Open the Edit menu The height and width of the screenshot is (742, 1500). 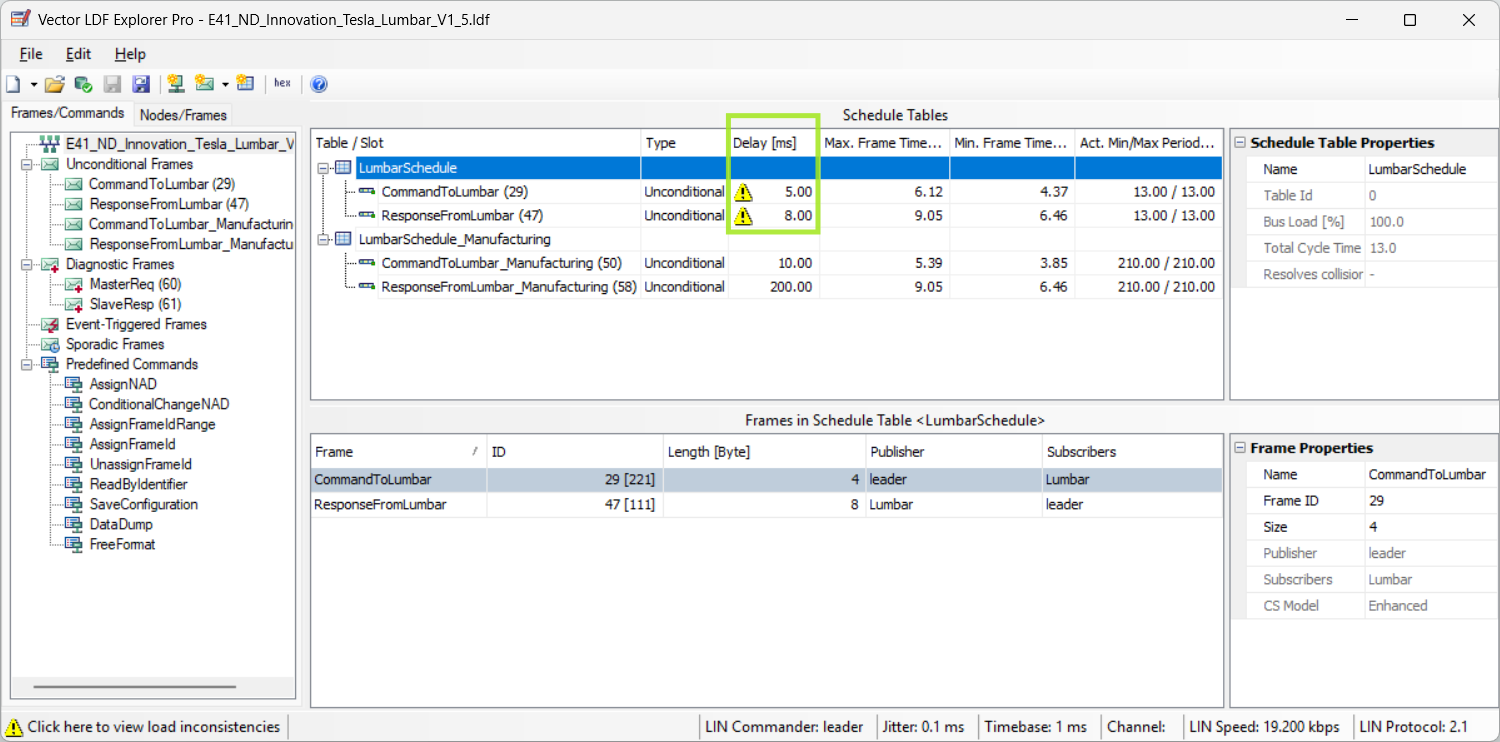78,54
